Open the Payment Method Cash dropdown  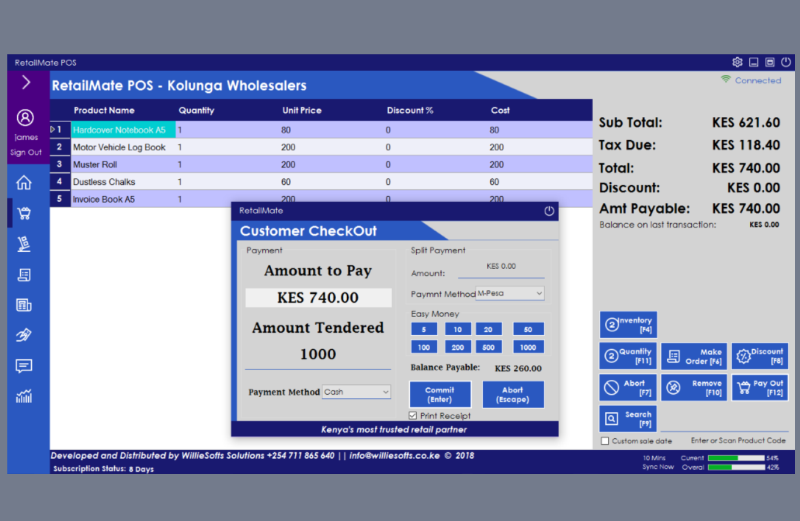(x=356, y=392)
